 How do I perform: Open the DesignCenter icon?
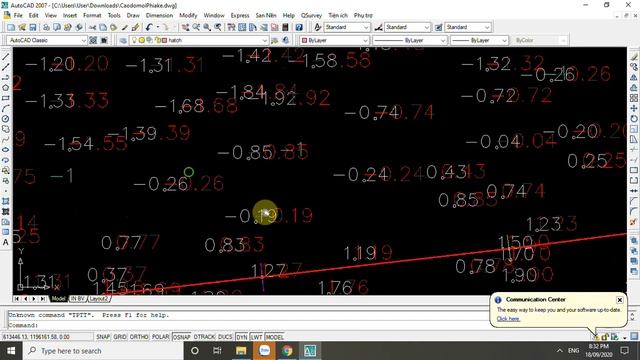tap(242, 27)
